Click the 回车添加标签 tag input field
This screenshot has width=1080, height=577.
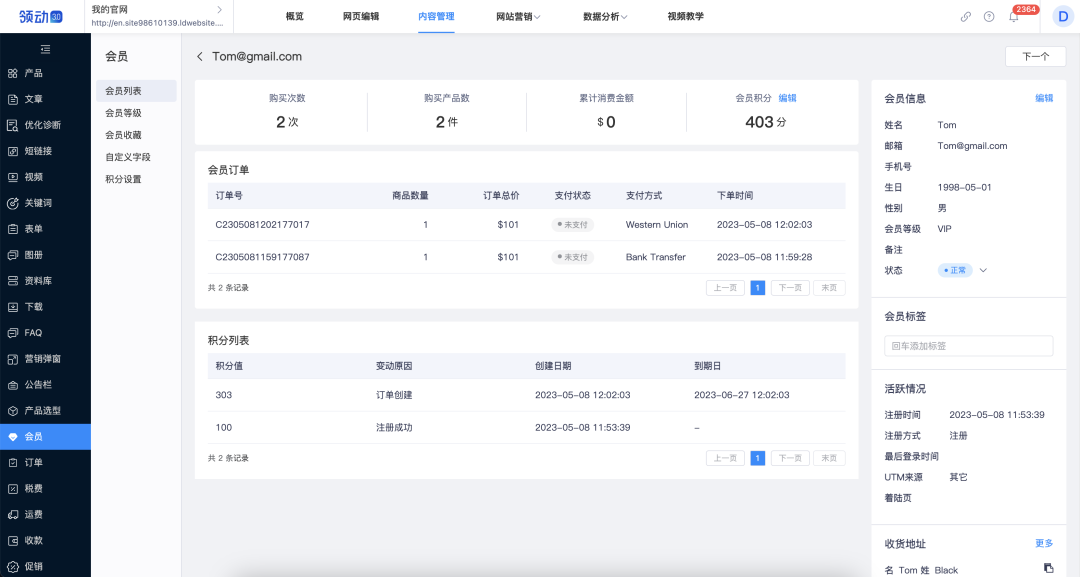click(968, 346)
